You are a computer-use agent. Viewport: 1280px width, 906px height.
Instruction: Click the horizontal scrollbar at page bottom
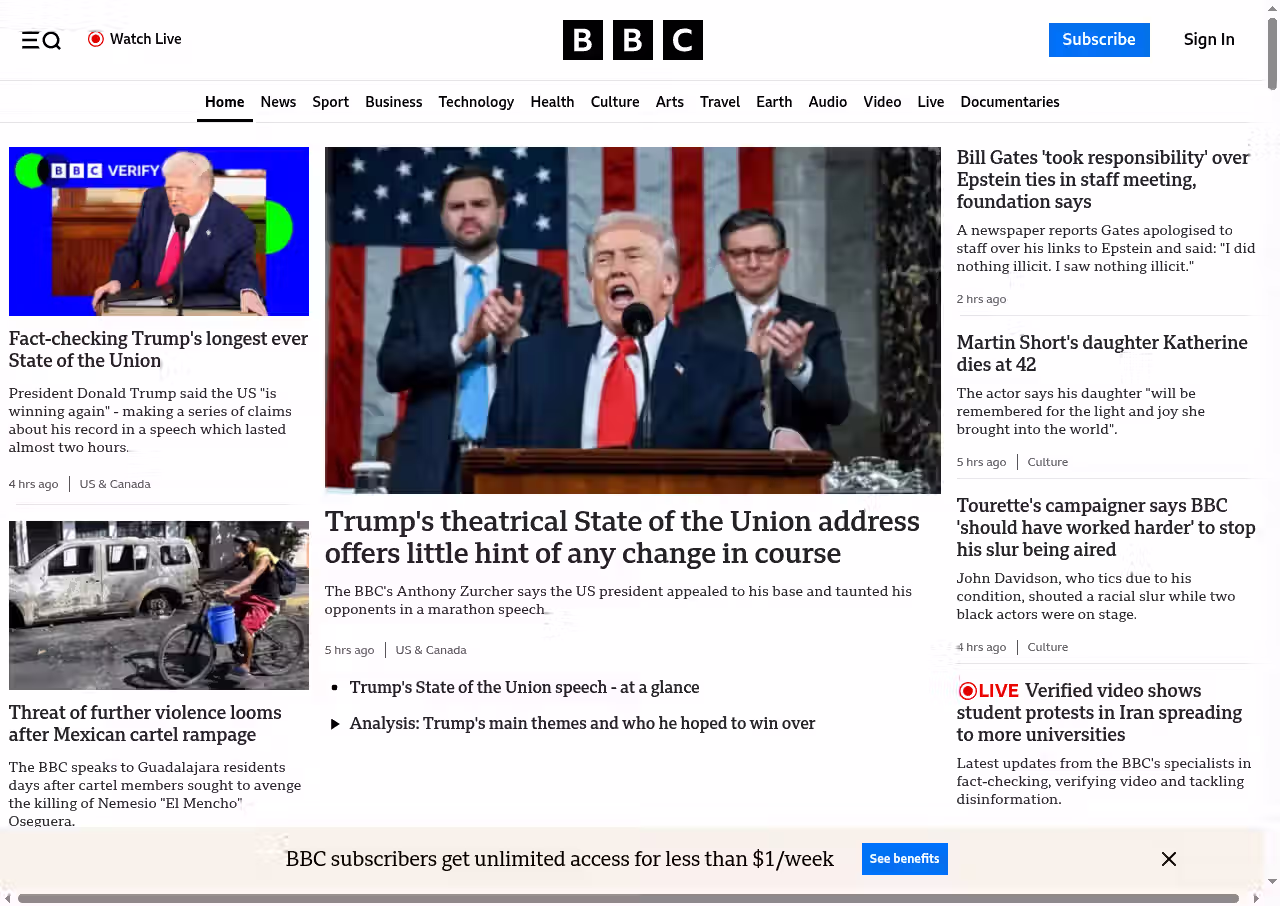[x=628, y=898]
